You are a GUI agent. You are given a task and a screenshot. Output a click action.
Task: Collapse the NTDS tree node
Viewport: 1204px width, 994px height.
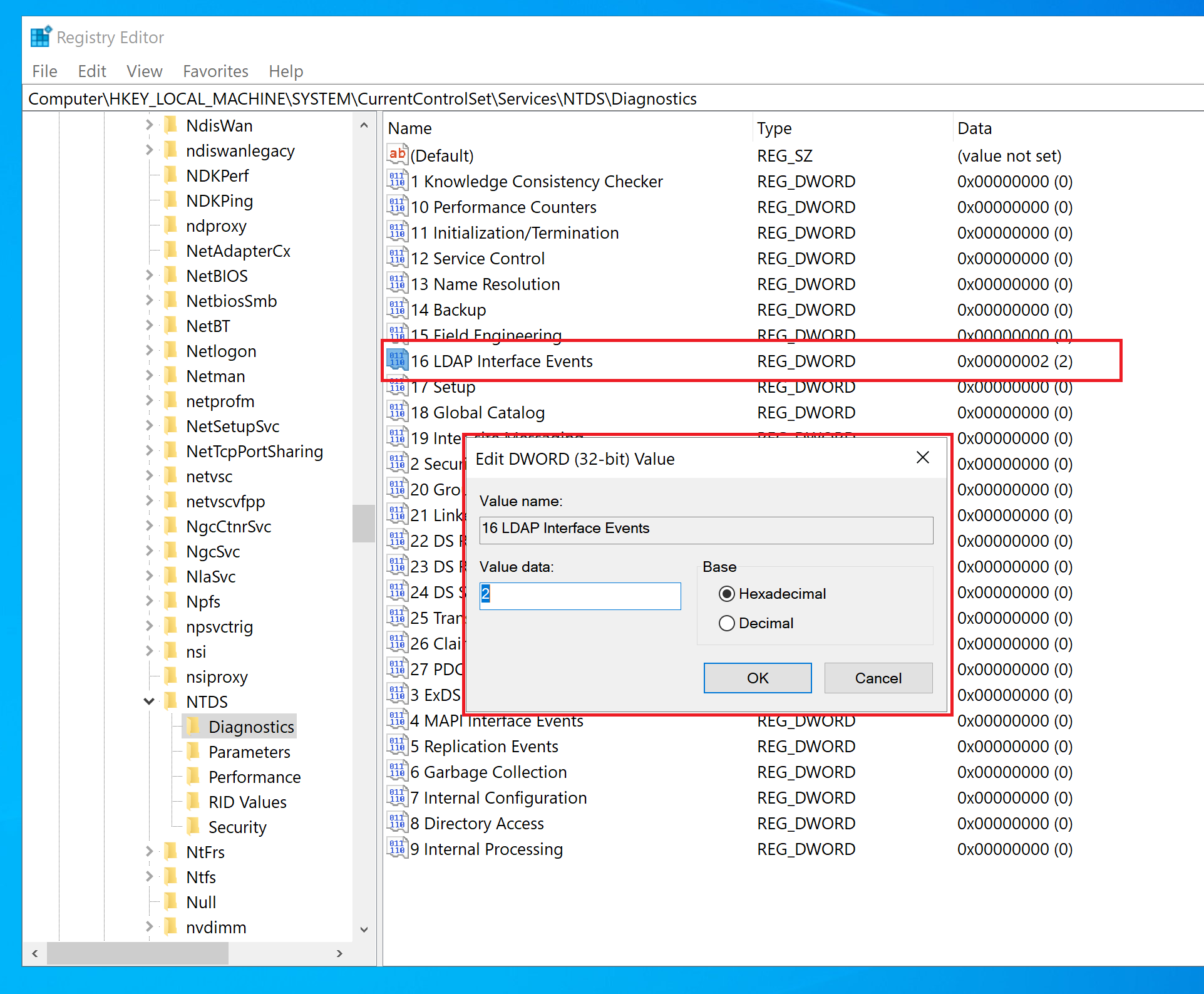coord(149,701)
